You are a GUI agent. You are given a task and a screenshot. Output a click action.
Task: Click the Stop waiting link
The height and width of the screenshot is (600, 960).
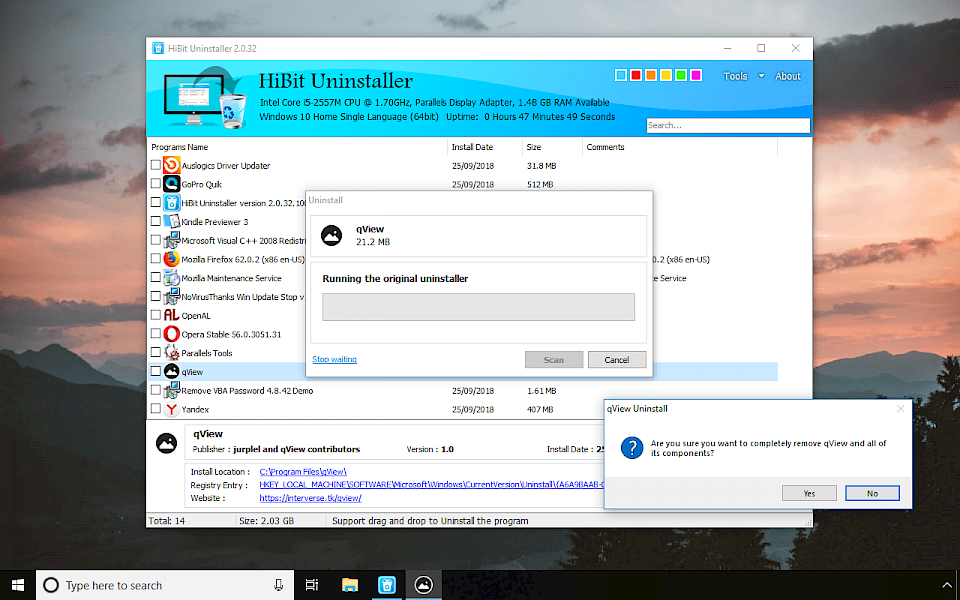pyautogui.click(x=334, y=359)
